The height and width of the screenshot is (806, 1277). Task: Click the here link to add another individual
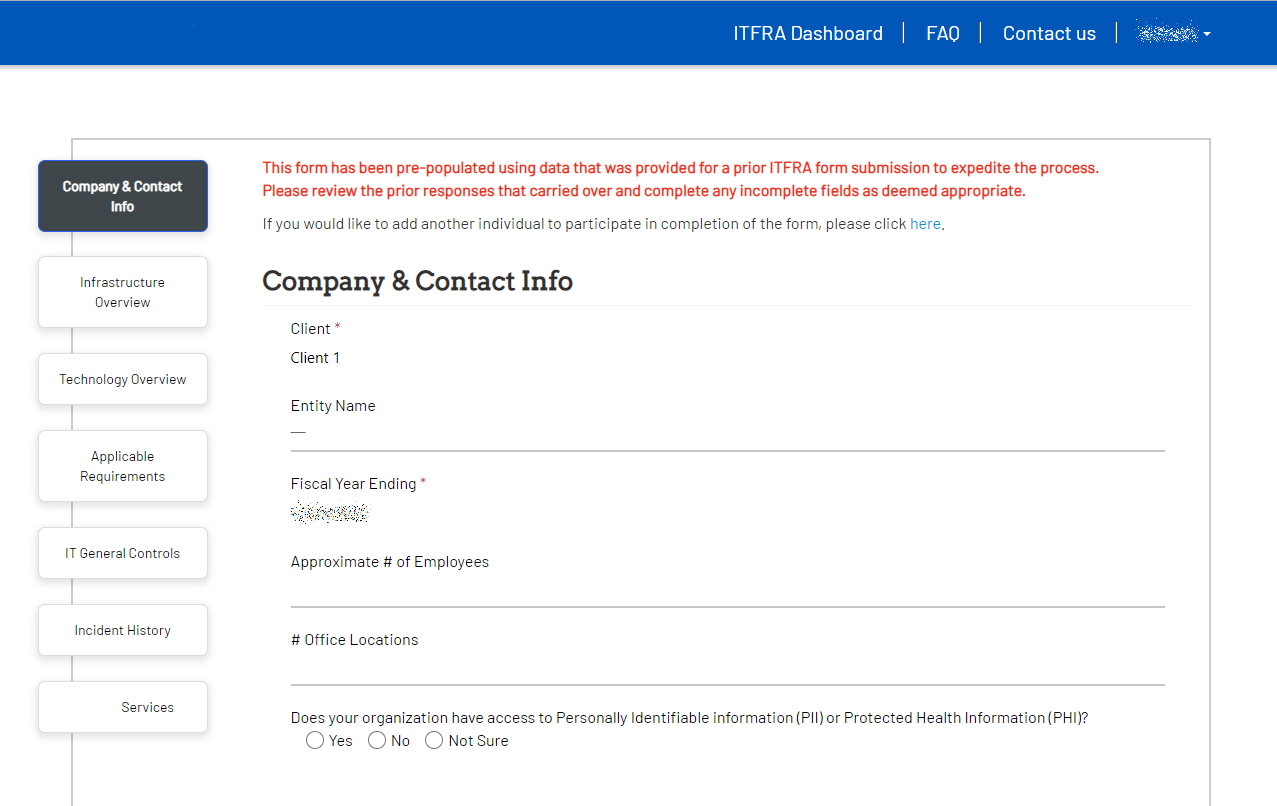pos(925,223)
